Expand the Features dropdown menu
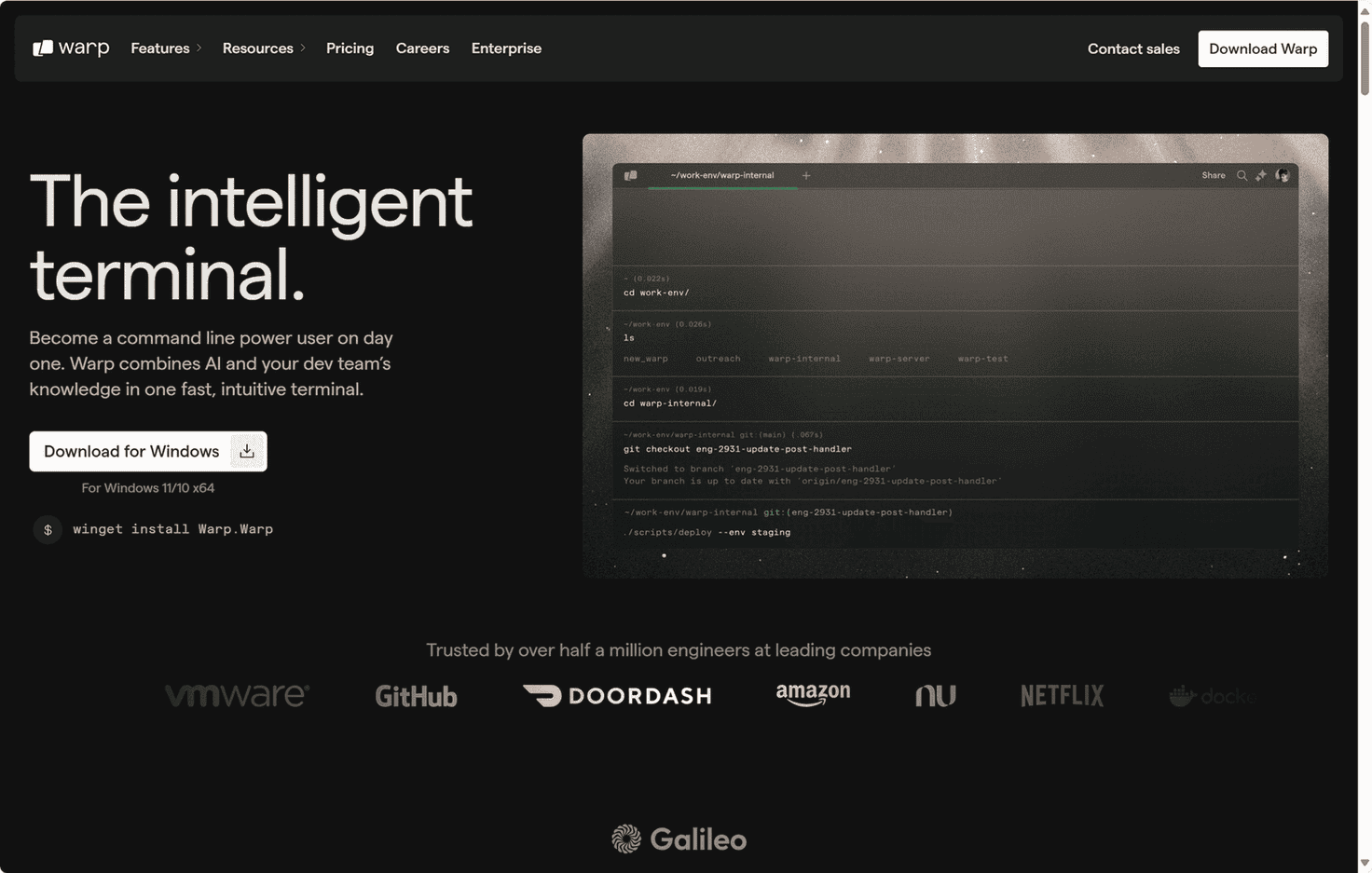Screen dimensions: 1372x873 166,48
